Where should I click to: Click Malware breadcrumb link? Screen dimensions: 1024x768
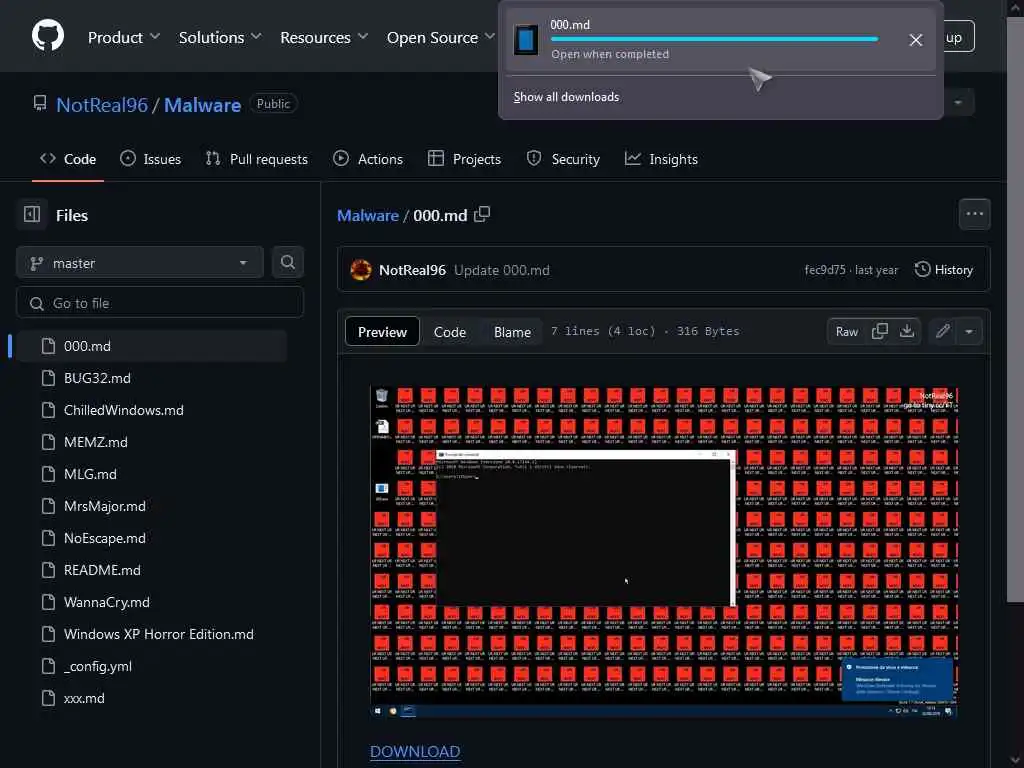click(368, 216)
